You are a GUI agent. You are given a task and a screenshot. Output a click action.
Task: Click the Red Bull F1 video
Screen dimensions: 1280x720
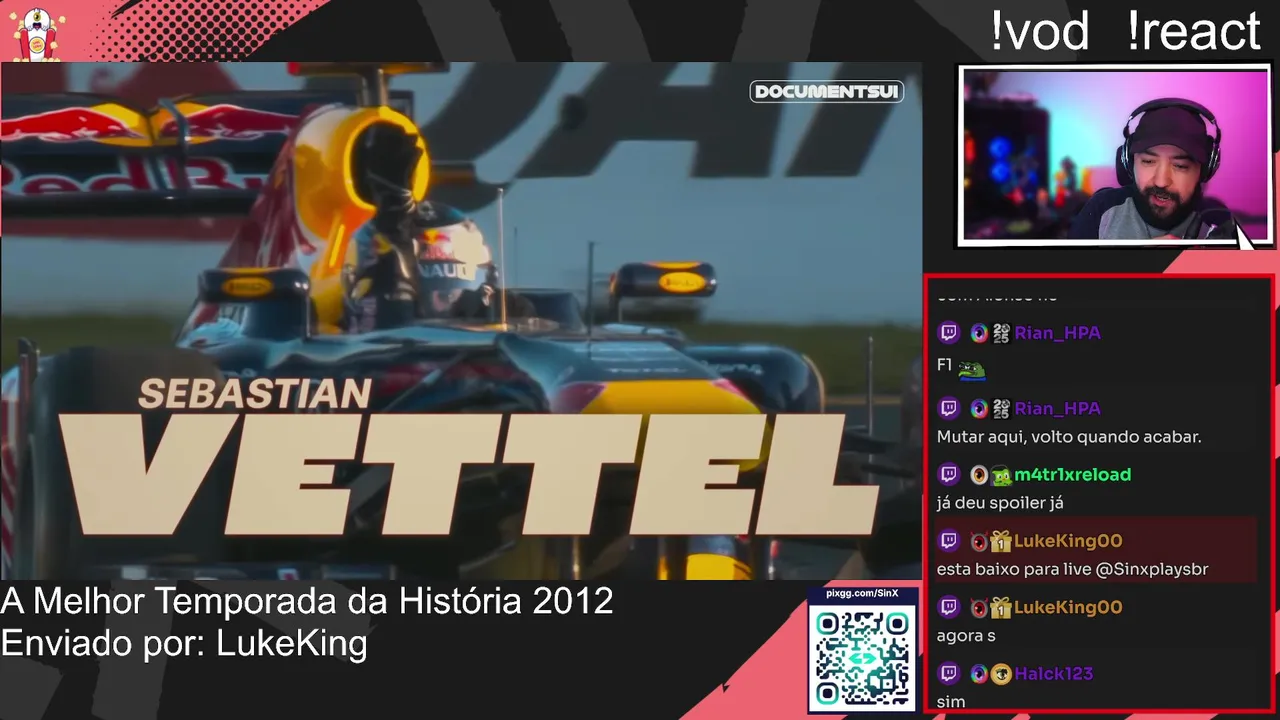(461, 320)
